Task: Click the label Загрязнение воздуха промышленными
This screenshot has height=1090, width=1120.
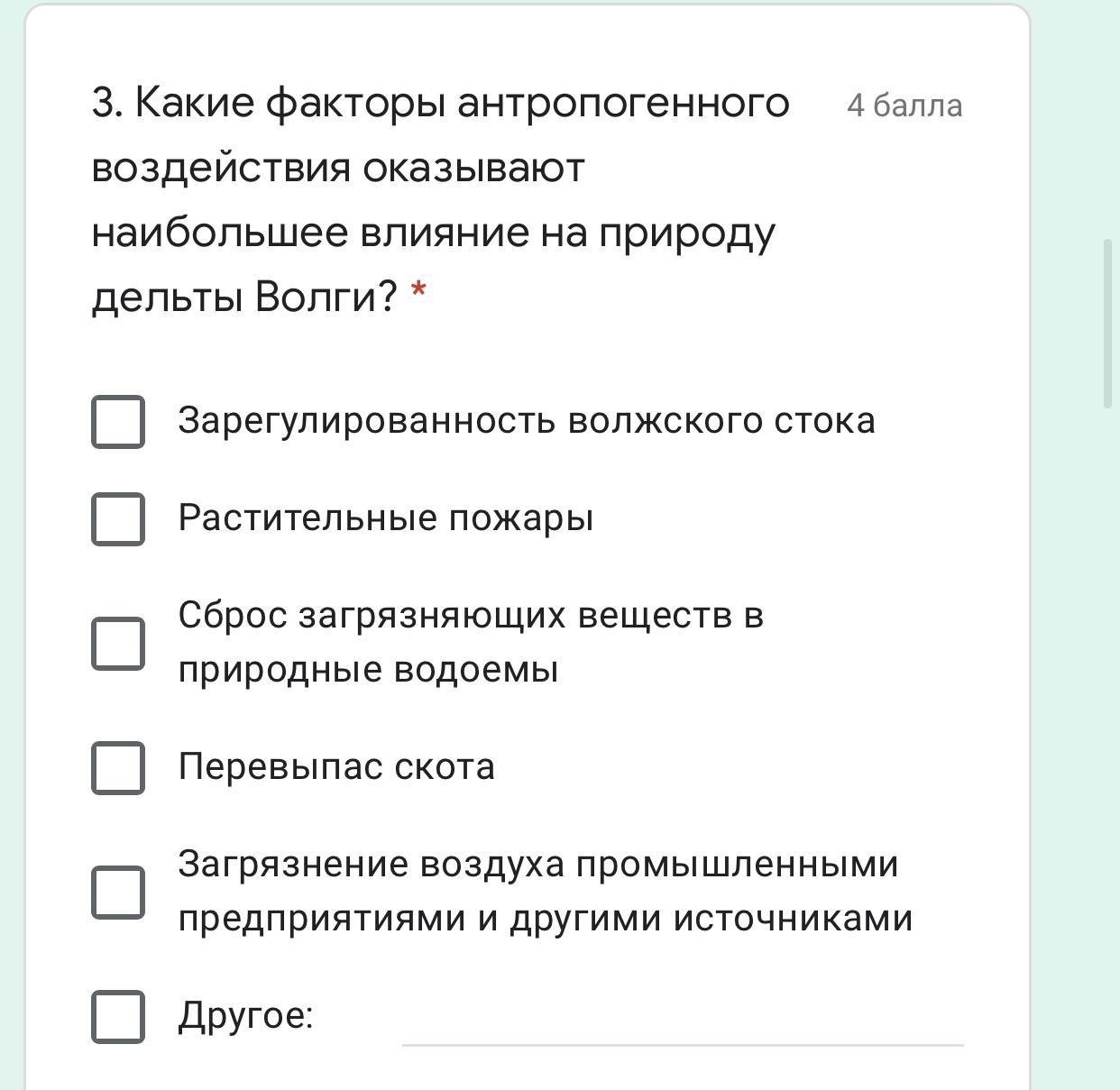Action: (537, 865)
